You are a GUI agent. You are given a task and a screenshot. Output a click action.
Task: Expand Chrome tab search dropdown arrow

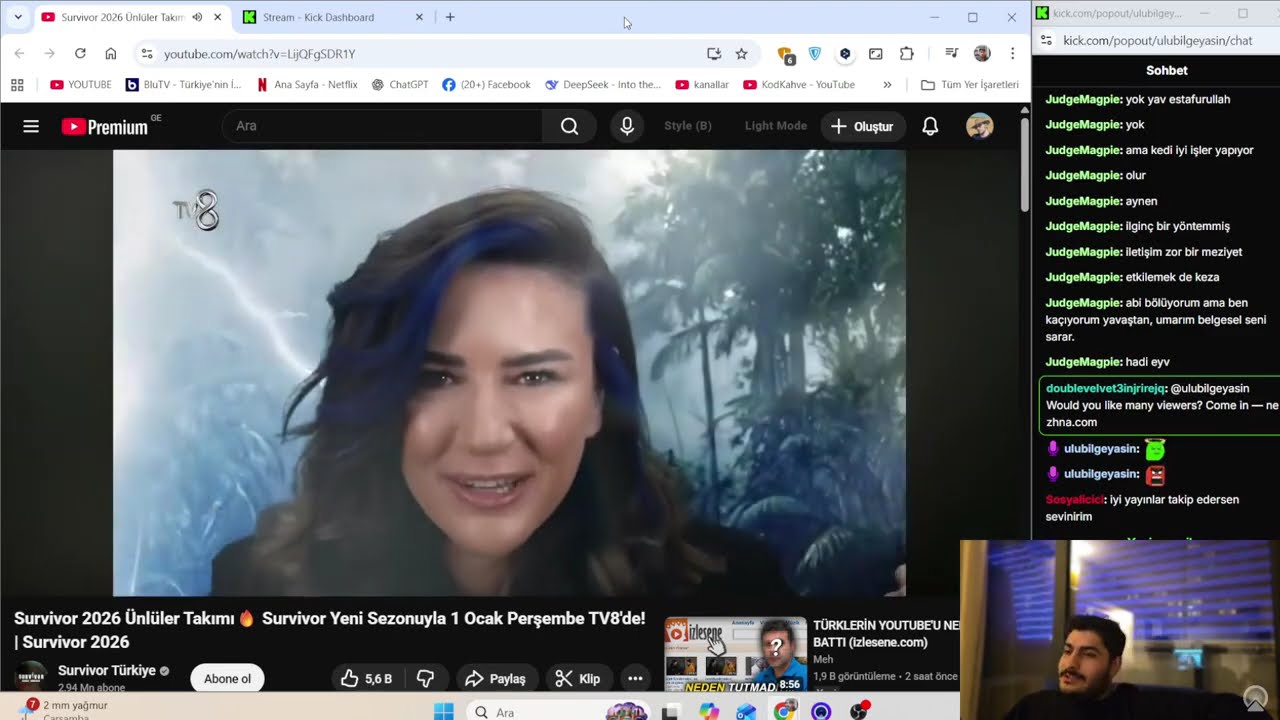pos(18,17)
